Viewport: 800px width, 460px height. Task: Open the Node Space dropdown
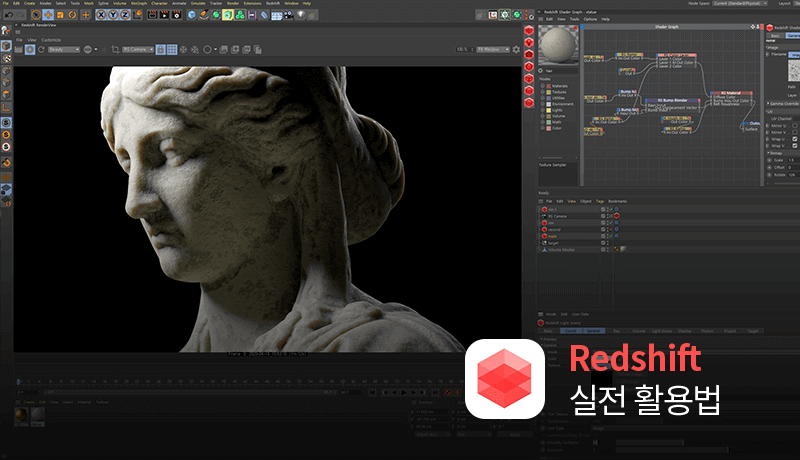(740, 3)
